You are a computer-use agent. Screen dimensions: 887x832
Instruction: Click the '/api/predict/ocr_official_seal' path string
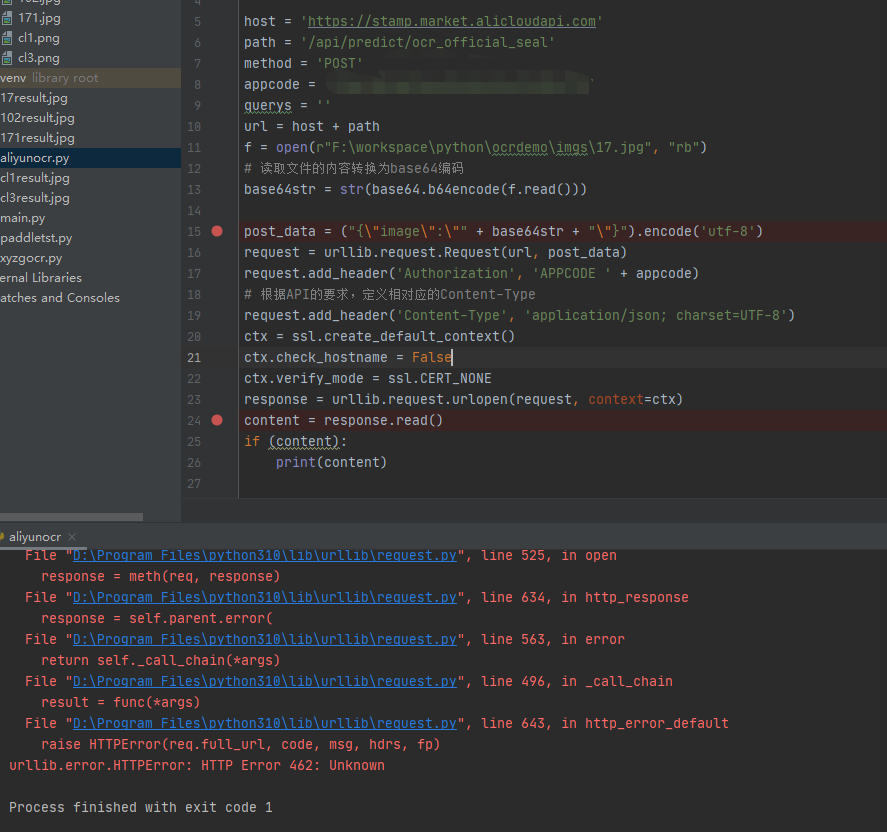[428, 42]
